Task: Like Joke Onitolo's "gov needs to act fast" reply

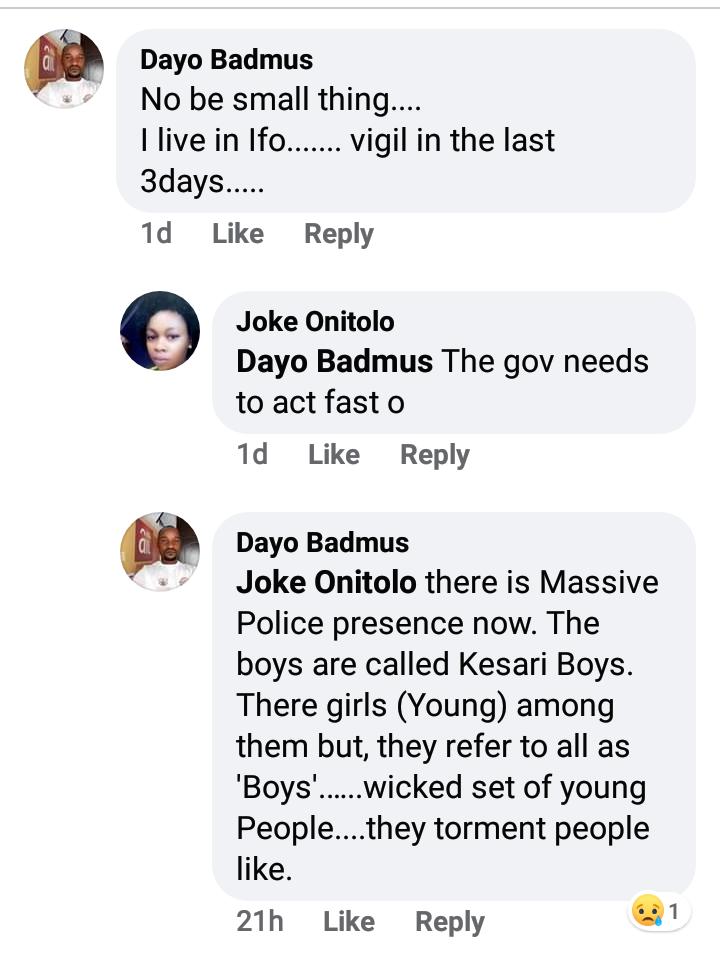Action: point(333,455)
